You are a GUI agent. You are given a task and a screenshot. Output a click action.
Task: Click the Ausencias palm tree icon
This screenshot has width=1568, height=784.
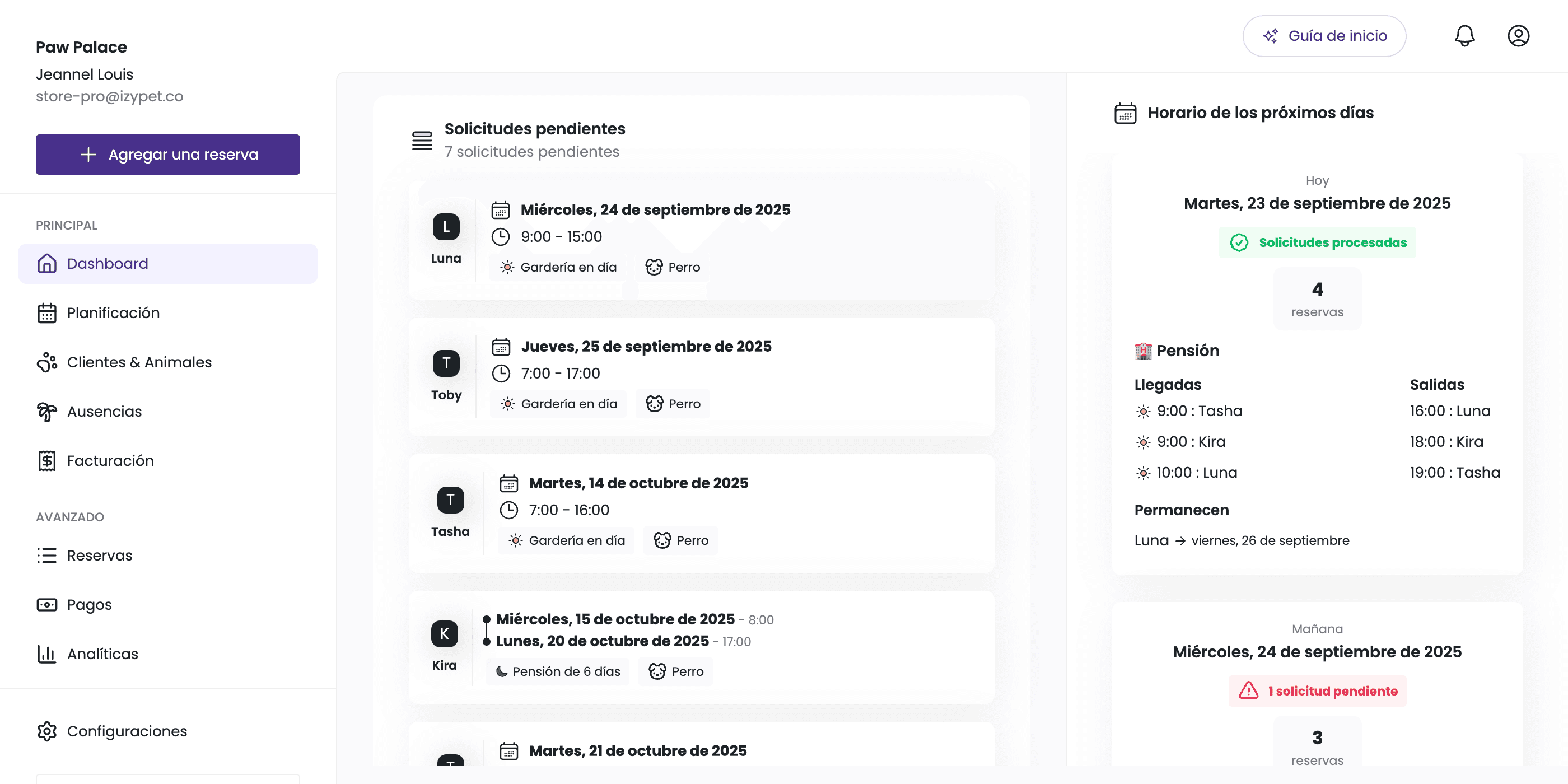[x=47, y=412]
